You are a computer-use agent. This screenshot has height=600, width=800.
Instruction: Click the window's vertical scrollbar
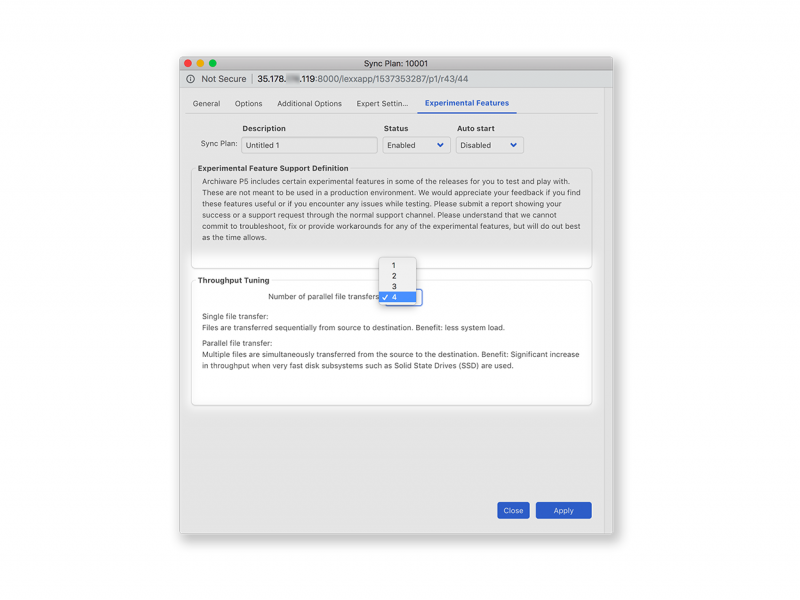pos(608,310)
